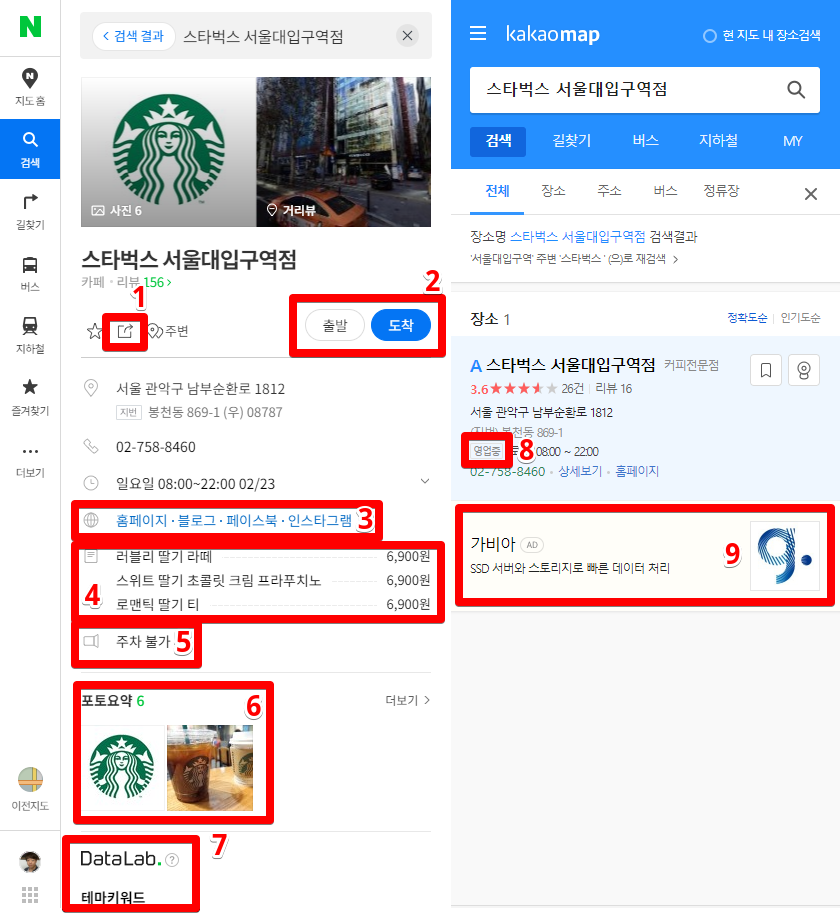The image size is (840, 916).
Task: Open 더보기 dots in the Naver sidebar
Action: click(30, 460)
